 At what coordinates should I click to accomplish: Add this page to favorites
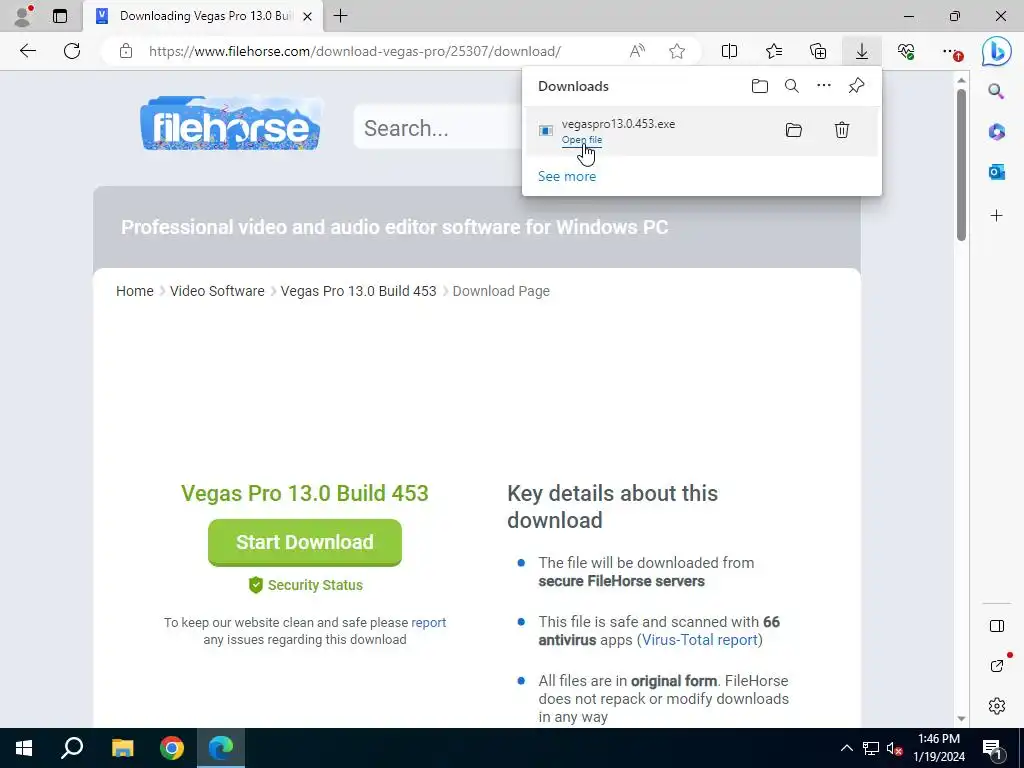677,51
